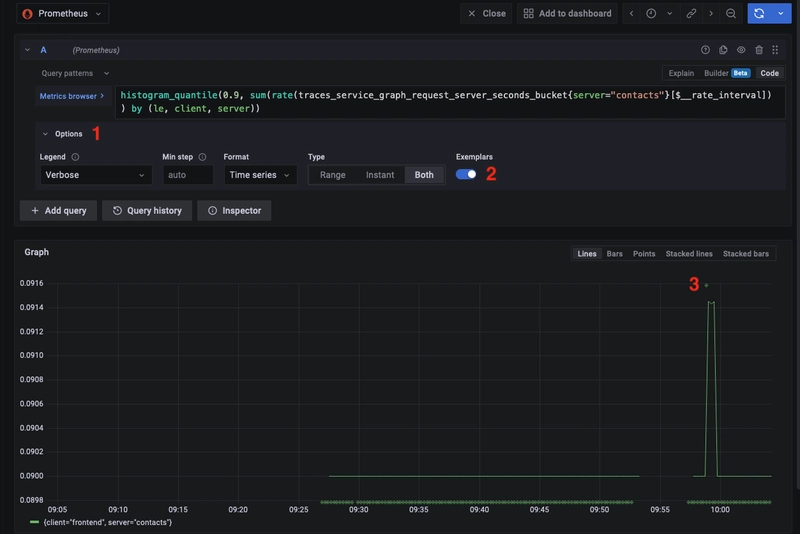This screenshot has height=534, width=800.
Task: Switch to Code query editor
Action: click(769, 73)
